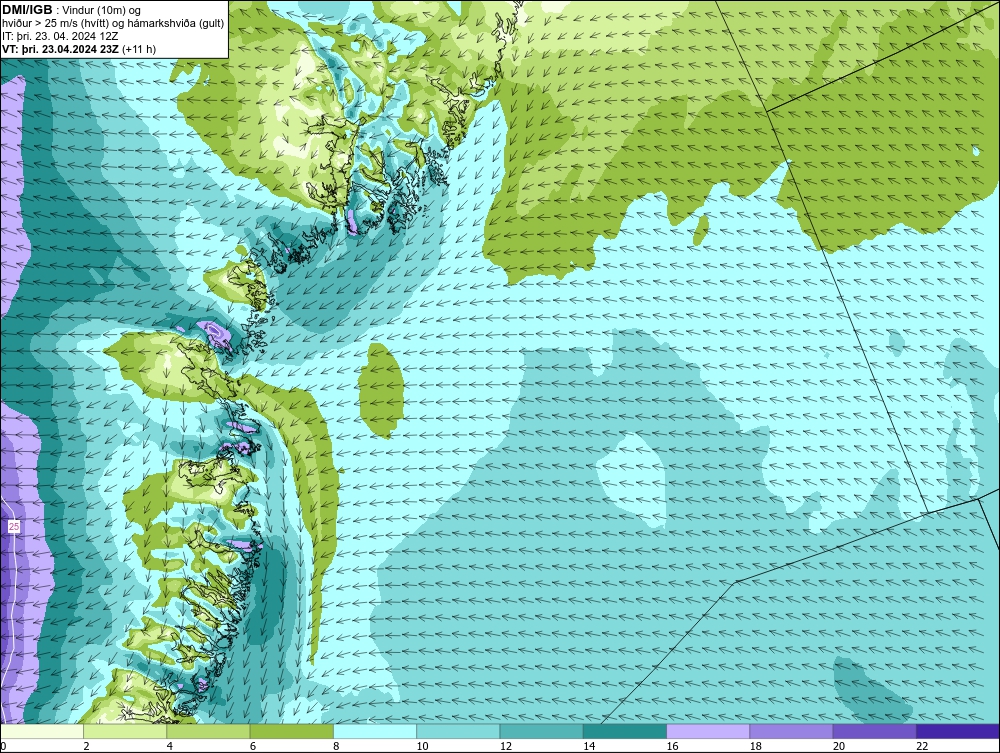The height and width of the screenshot is (753, 1000).
Task: Click the legend scale label "10"
Action: click(x=422, y=746)
